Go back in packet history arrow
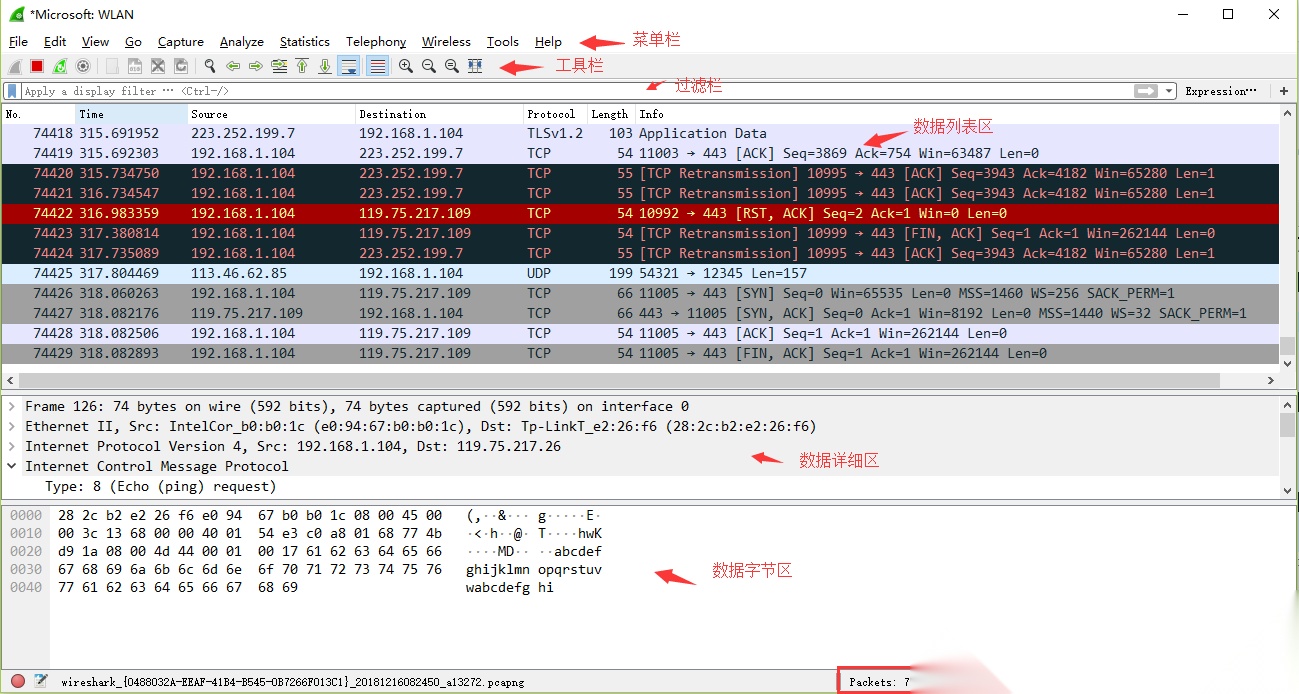The width and height of the screenshot is (1299, 694). click(x=233, y=66)
